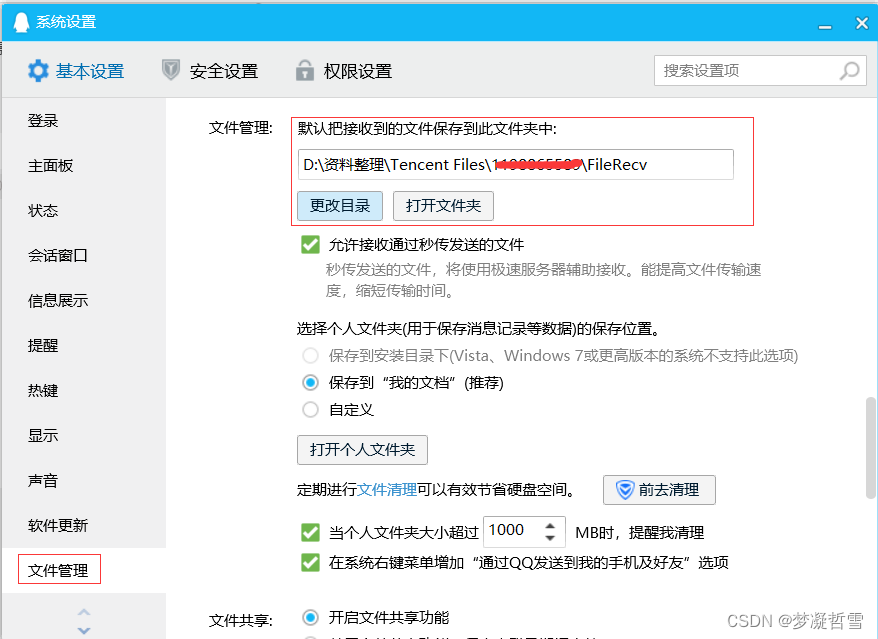Screen dimensions: 878x639
Task: Select the disabled 保存到安装目录下 radio option
Action: 310,356
